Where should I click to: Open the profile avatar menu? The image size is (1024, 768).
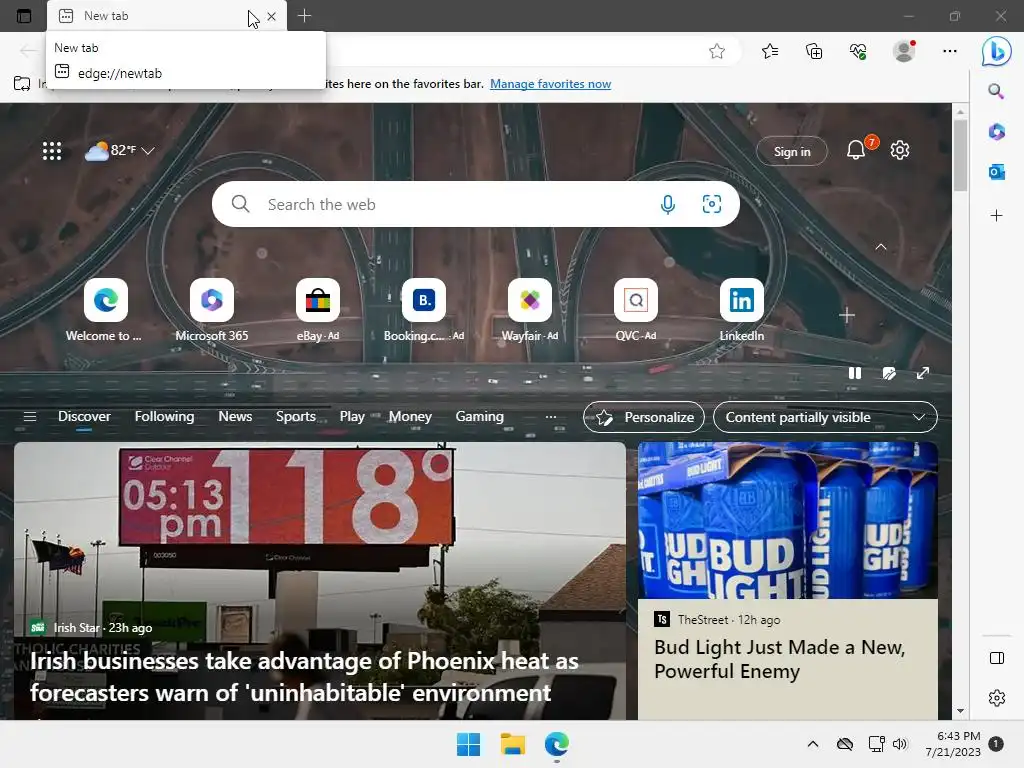(904, 51)
